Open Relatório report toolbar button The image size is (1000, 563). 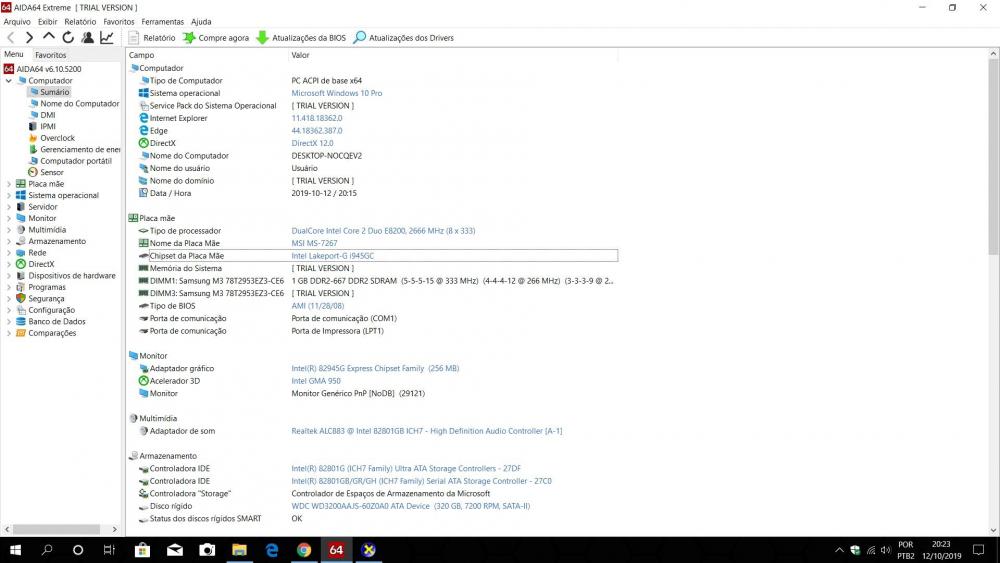(152, 38)
